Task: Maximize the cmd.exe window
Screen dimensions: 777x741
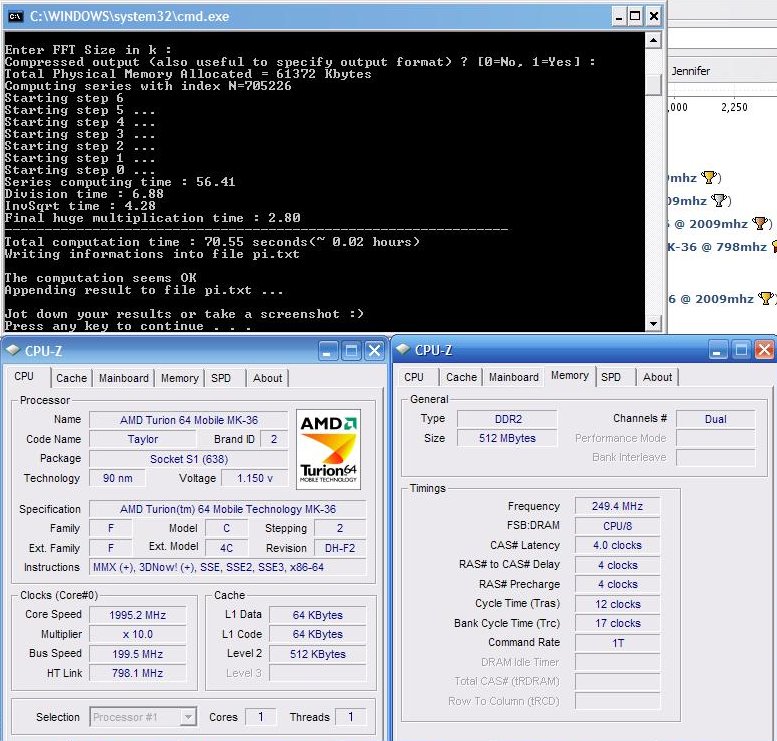Action: point(635,16)
